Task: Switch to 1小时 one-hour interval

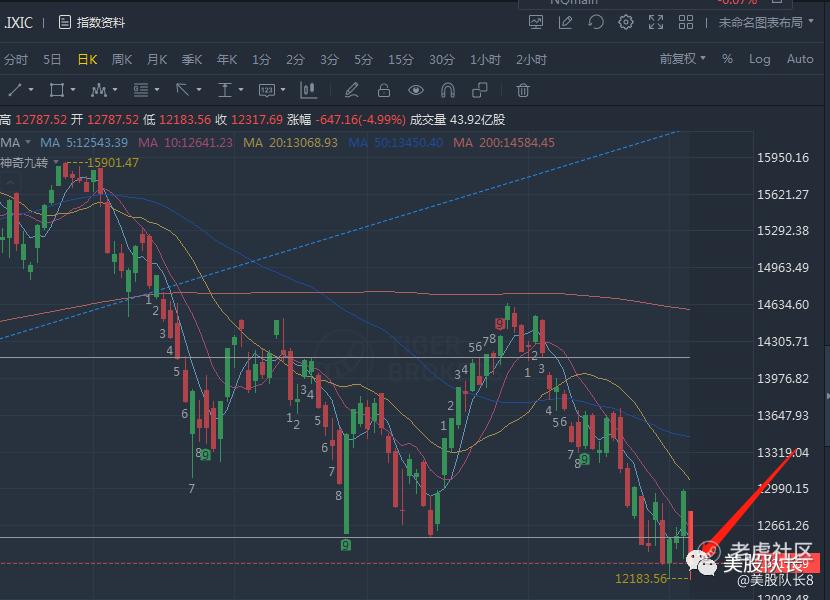Action: click(x=485, y=59)
